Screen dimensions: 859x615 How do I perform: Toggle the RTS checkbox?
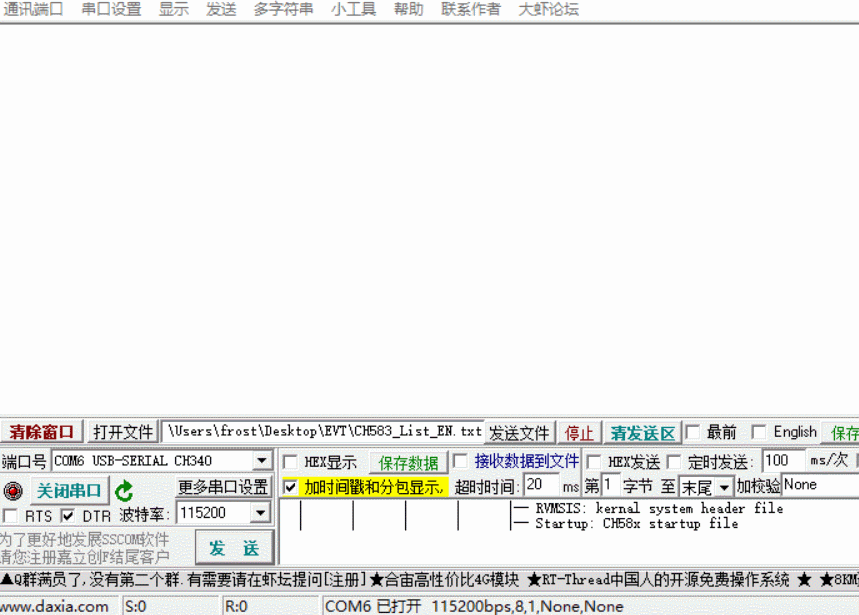[10, 515]
